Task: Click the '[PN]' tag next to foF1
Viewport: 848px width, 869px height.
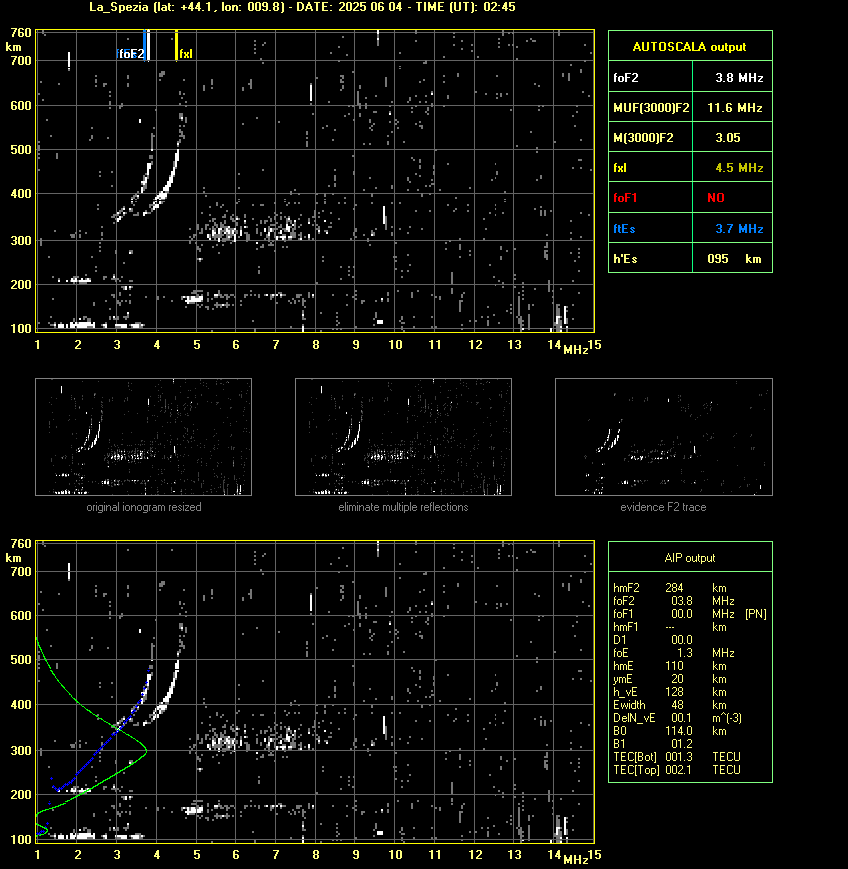Action: tap(756, 614)
